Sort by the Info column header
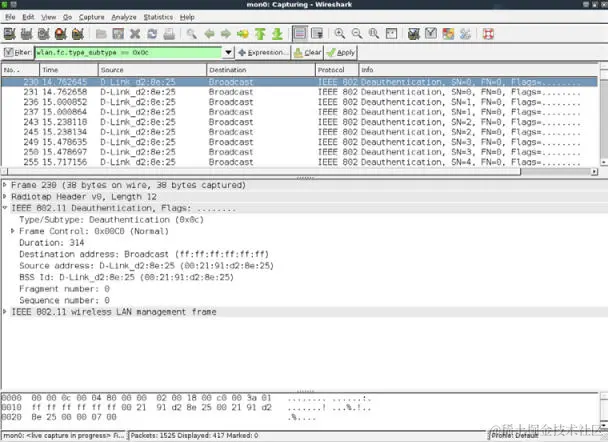 (x=478, y=70)
